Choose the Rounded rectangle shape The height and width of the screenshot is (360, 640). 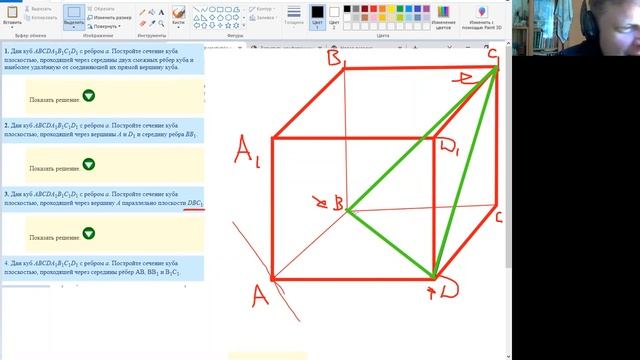228,9
